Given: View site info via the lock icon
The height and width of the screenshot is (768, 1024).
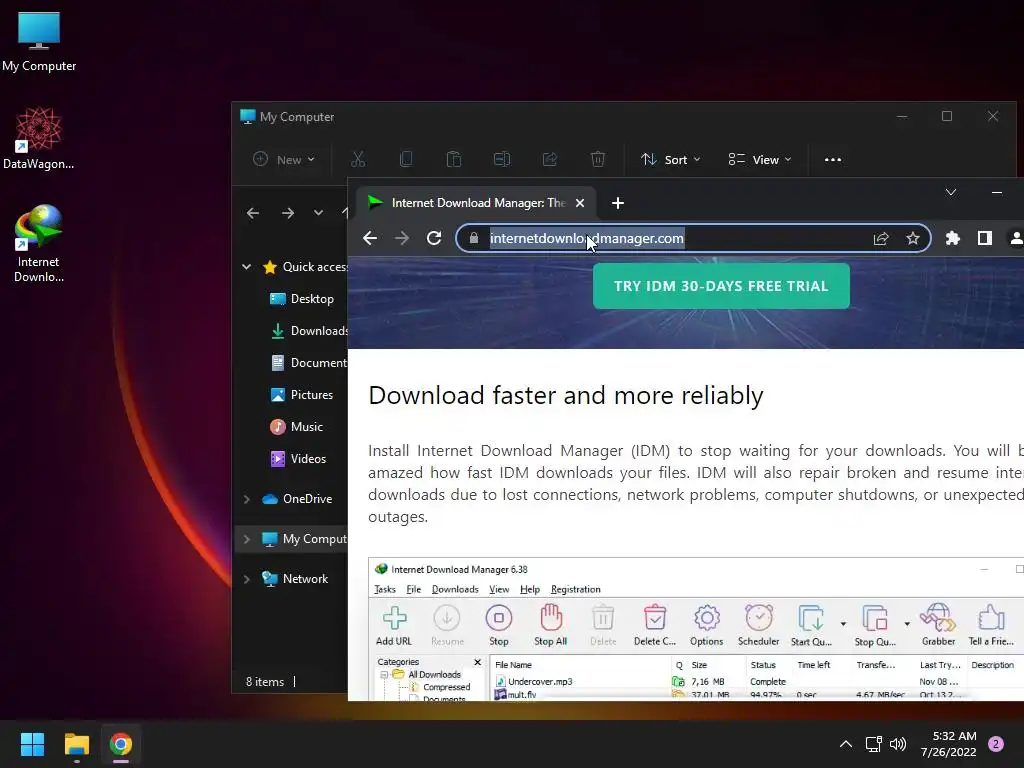Looking at the screenshot, I should [474, 238].
